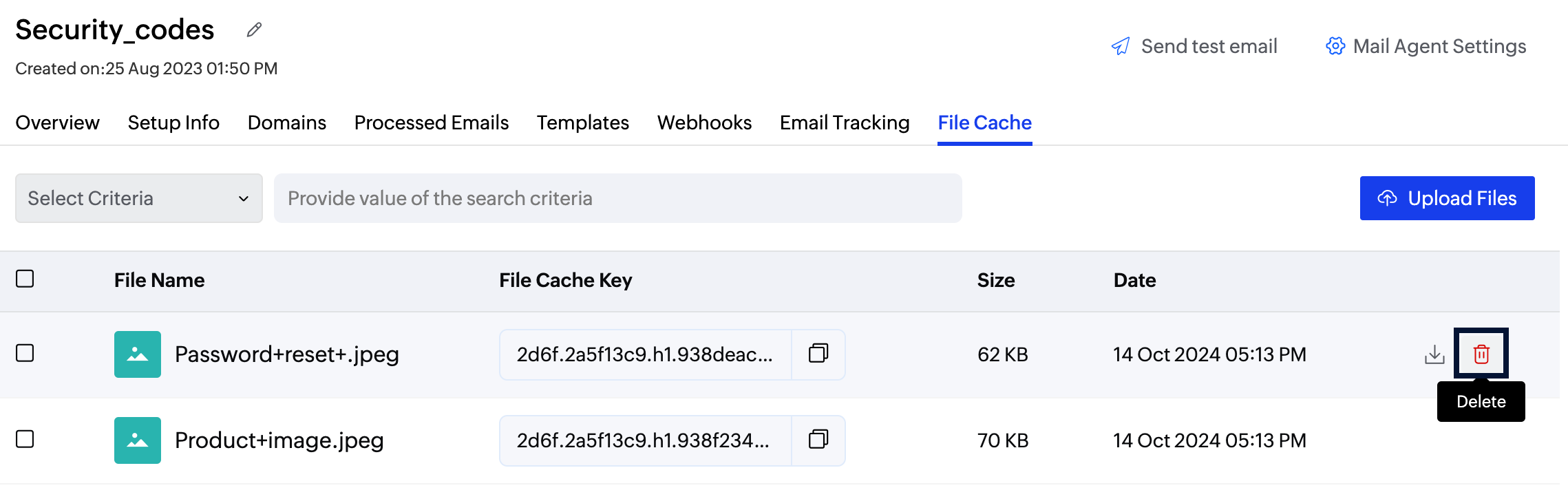The height and width of the screenshot is (501, 1568).
Task: Check the Password+reset+.jpeg row checkbox
Action: click(25, 353)
